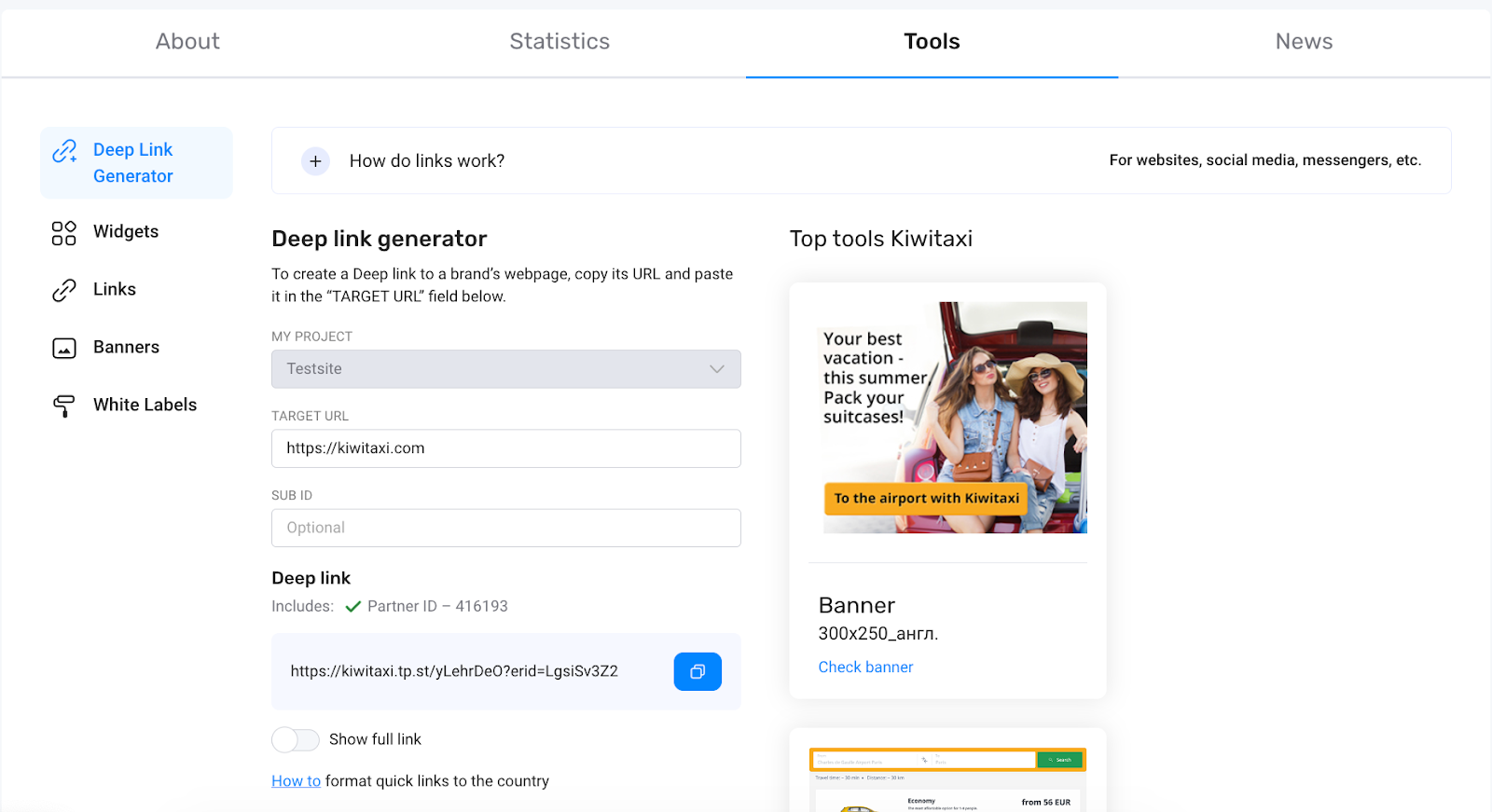Click the Banners image icon in sidebar
The height and width of the screenshot is (812, 1492).
63,349
